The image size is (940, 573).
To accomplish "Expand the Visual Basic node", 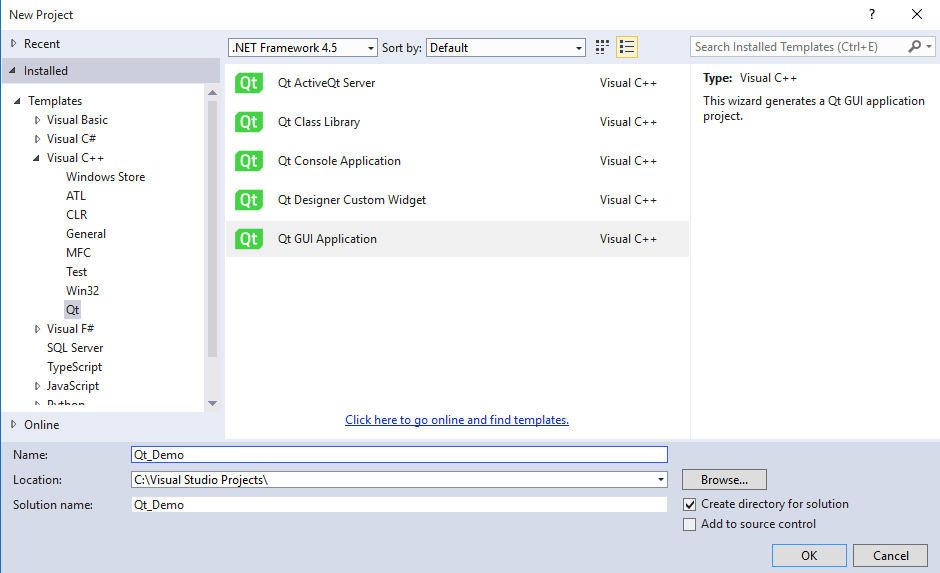I will click(x=37, y=120).
